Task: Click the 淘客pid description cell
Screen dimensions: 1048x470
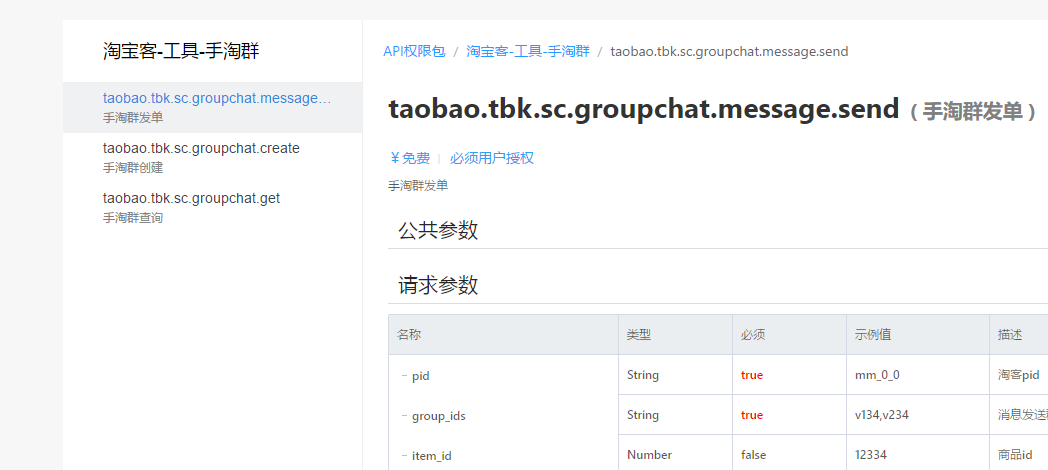Action: pos(1018,375)
